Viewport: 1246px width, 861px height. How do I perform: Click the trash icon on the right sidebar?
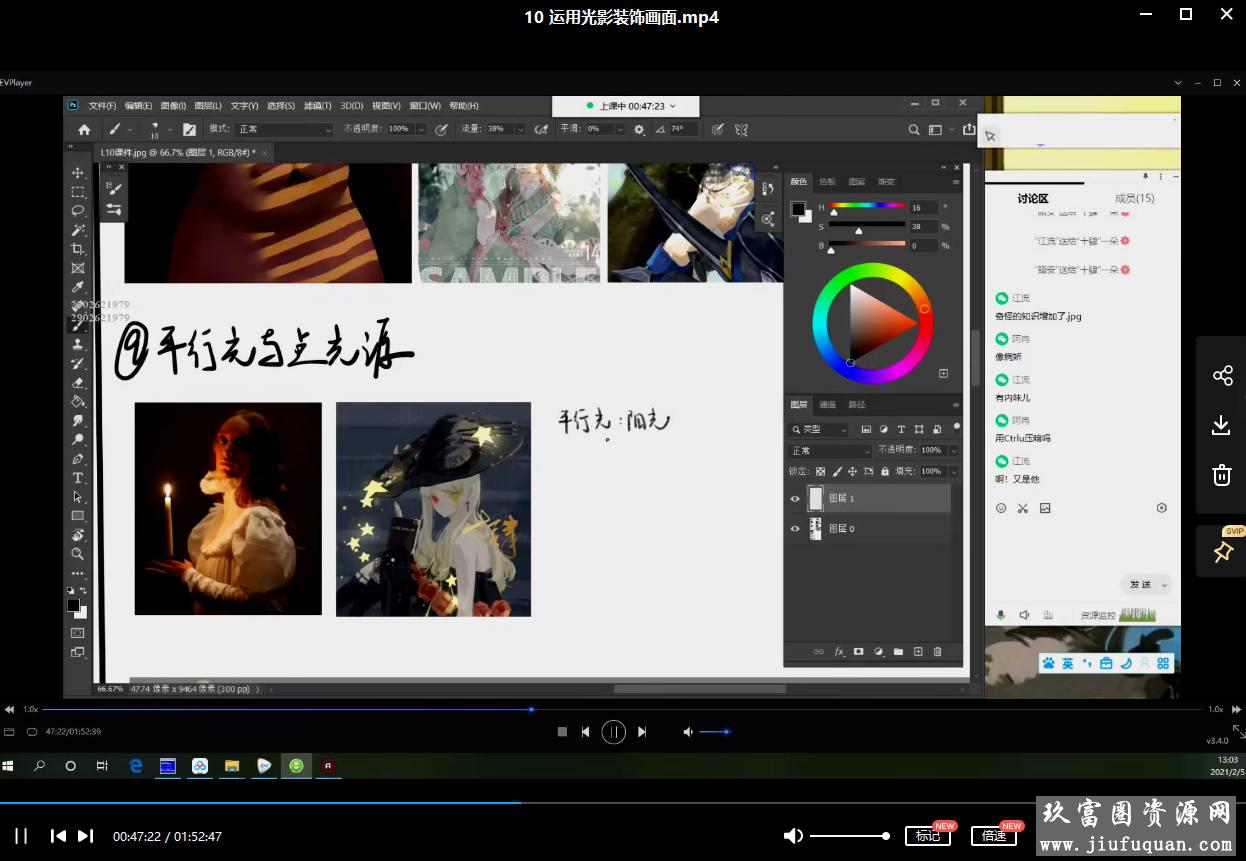1222,475
